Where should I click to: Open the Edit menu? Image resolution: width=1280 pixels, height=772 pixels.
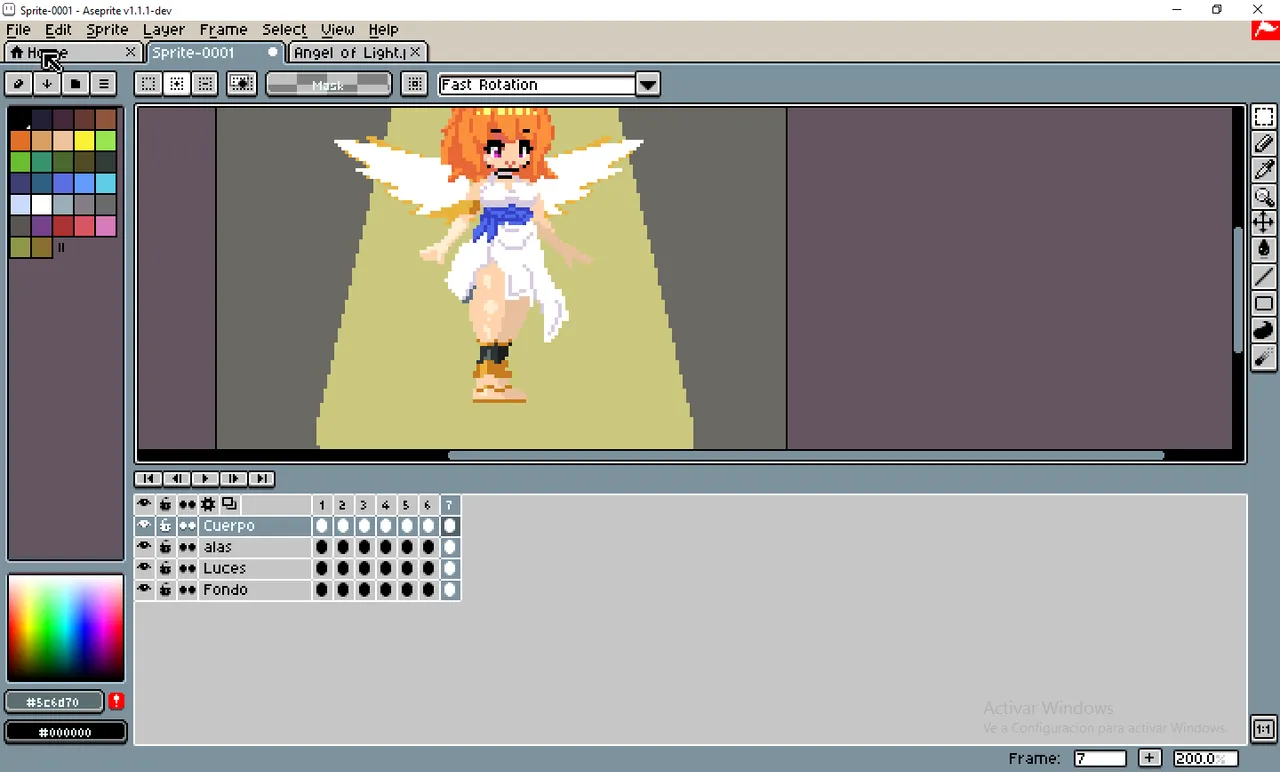point(58,30)
